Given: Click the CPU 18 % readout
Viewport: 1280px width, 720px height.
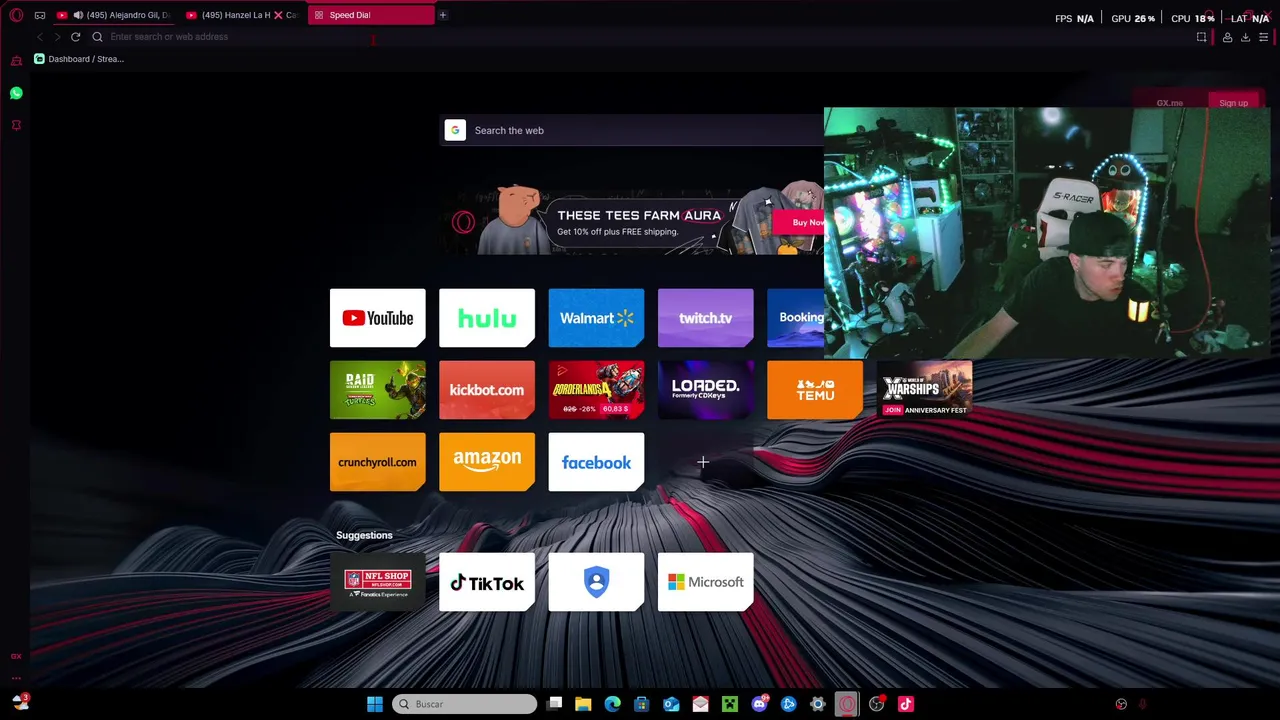Looking at the screenshot, I should [x=1192, y=18].
